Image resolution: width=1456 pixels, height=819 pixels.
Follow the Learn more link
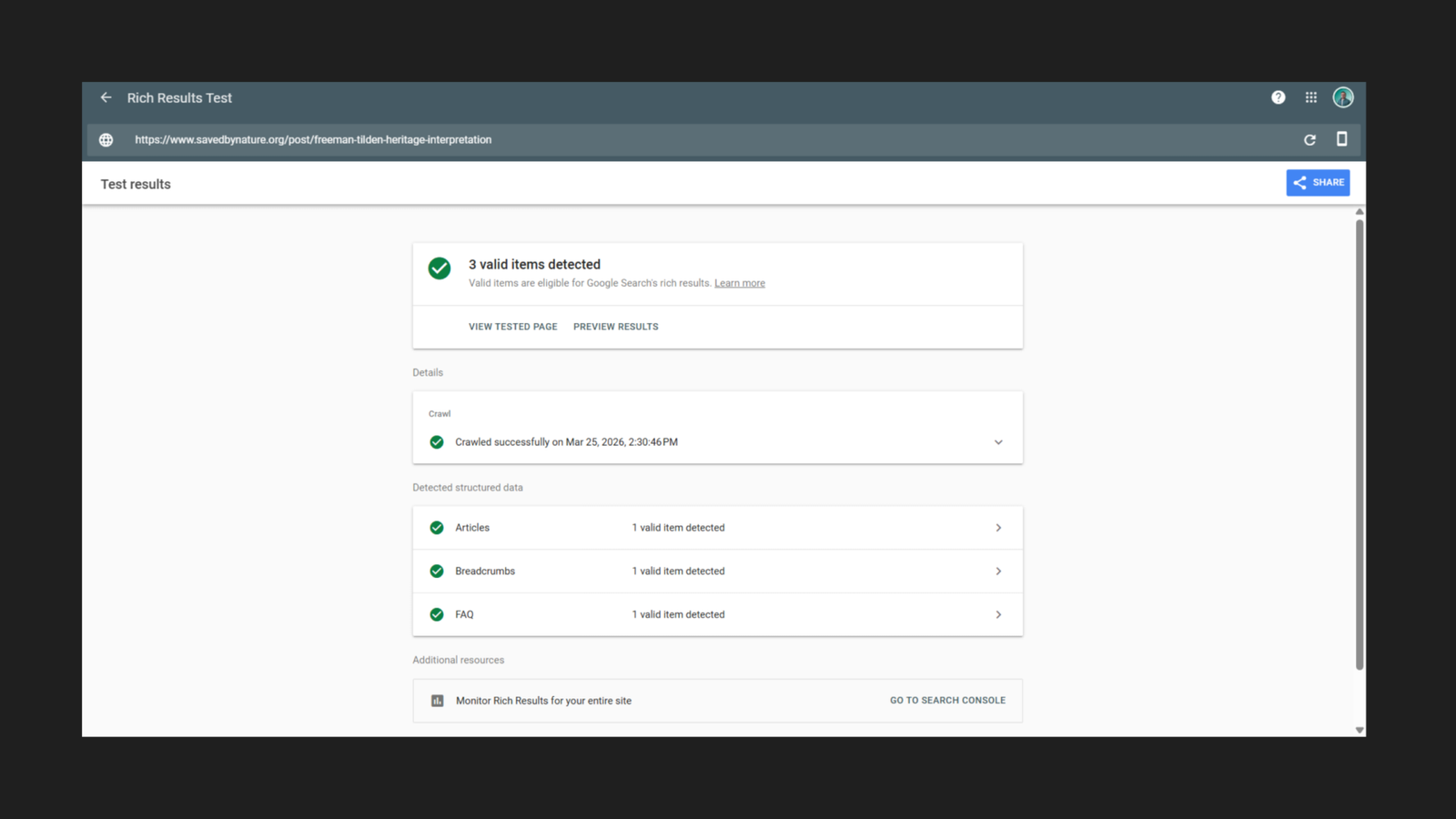(739, 284)
